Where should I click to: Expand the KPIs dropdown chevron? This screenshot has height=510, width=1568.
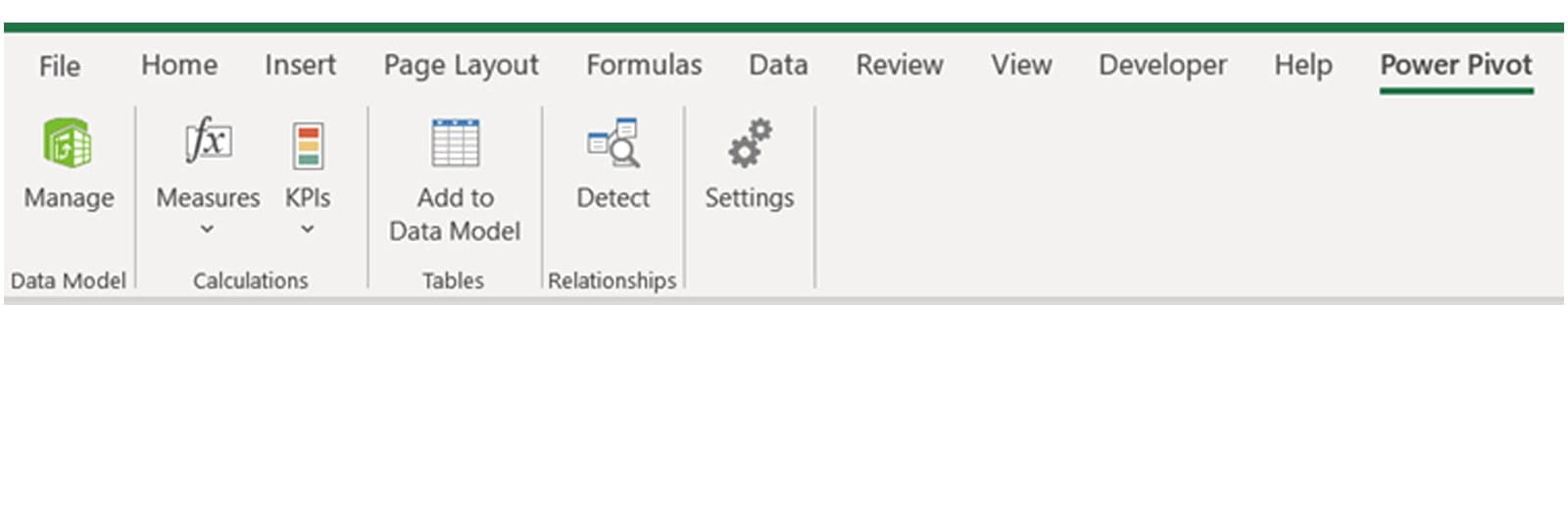pos(308,229)
